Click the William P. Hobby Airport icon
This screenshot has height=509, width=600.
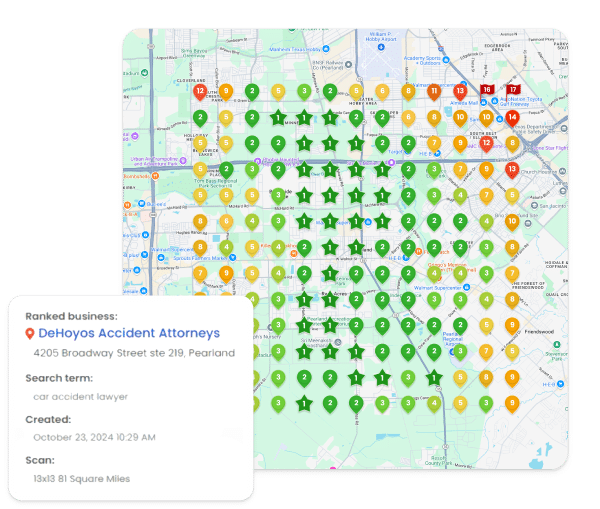click(381, 47)
